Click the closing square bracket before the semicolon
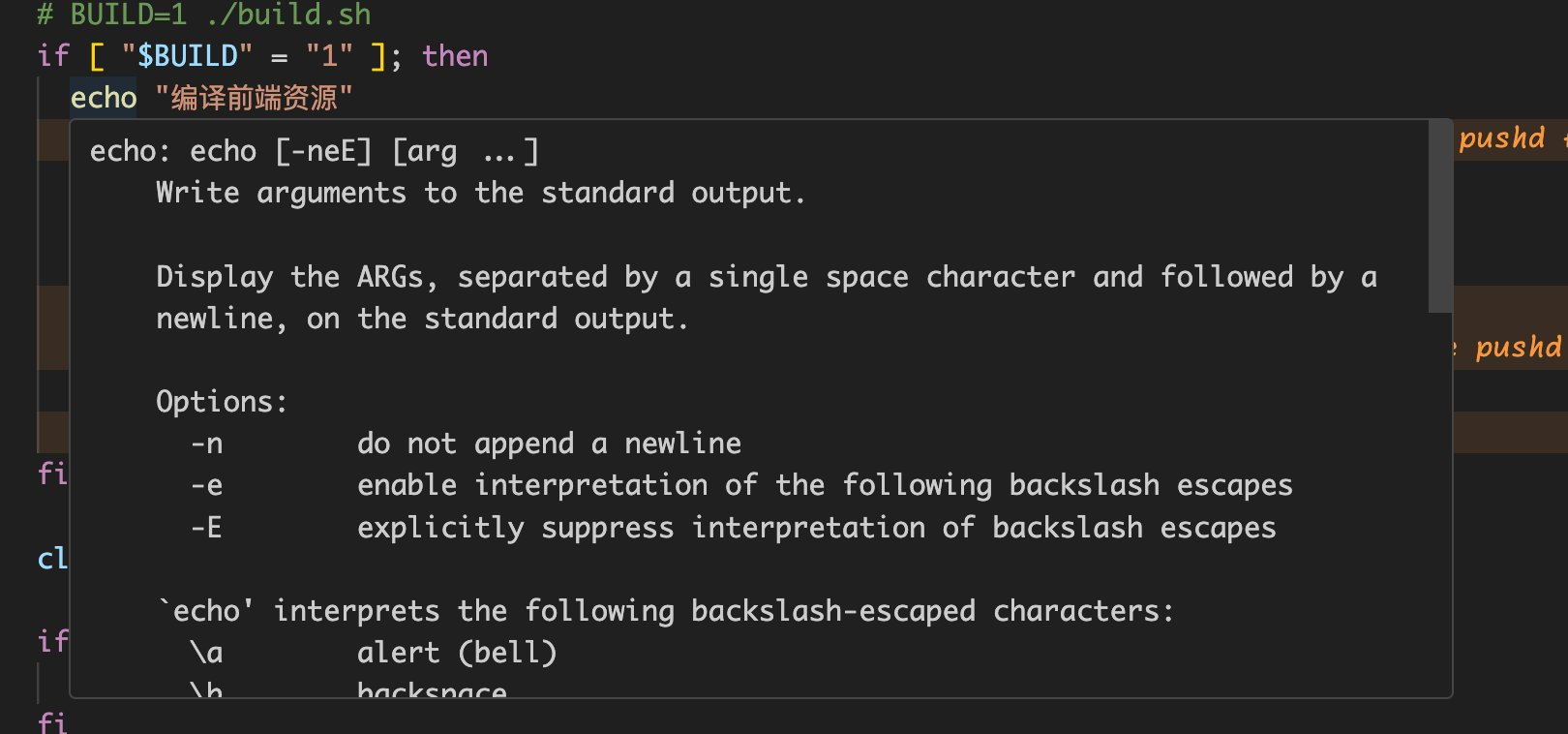Viewport: 1568px width, 734px height. click(378, 56)
